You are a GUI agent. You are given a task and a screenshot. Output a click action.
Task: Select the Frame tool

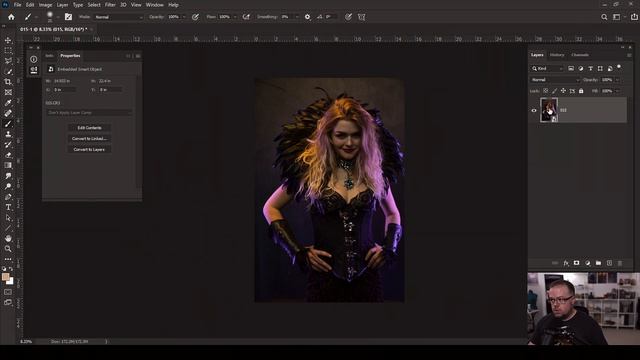tap(8, 92)
